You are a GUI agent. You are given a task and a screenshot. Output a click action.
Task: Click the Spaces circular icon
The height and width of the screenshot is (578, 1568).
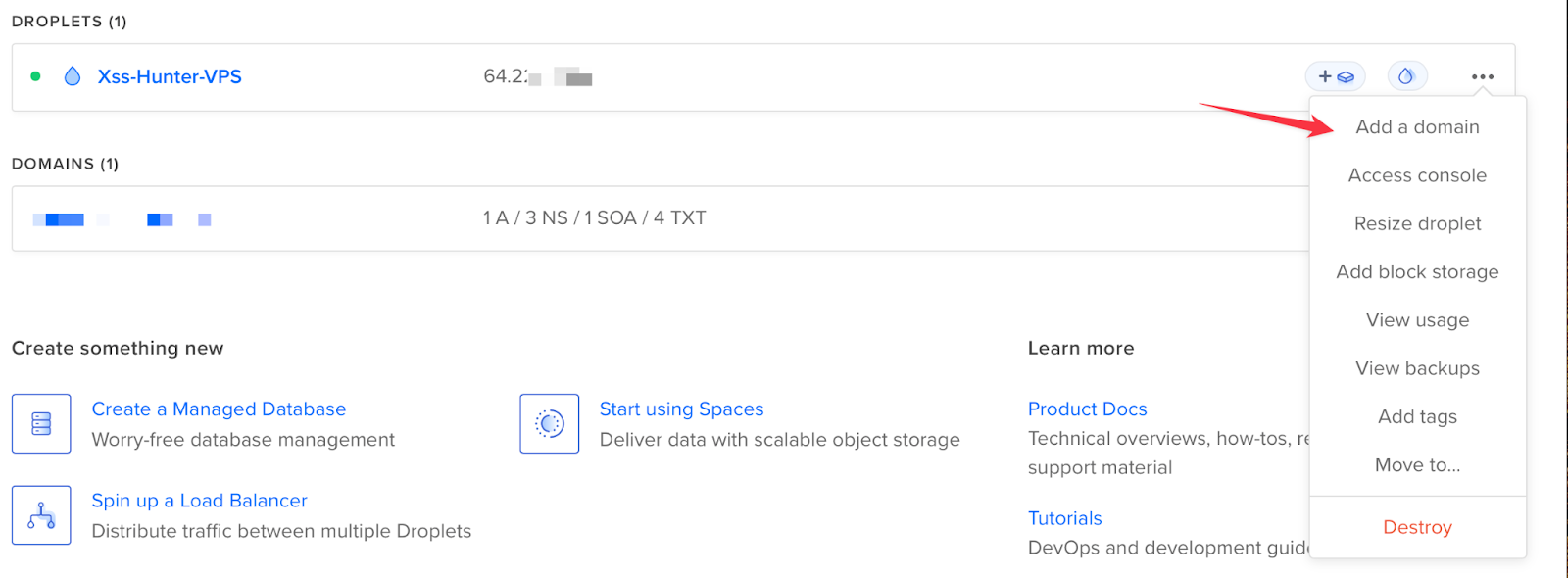click(550, 424)
